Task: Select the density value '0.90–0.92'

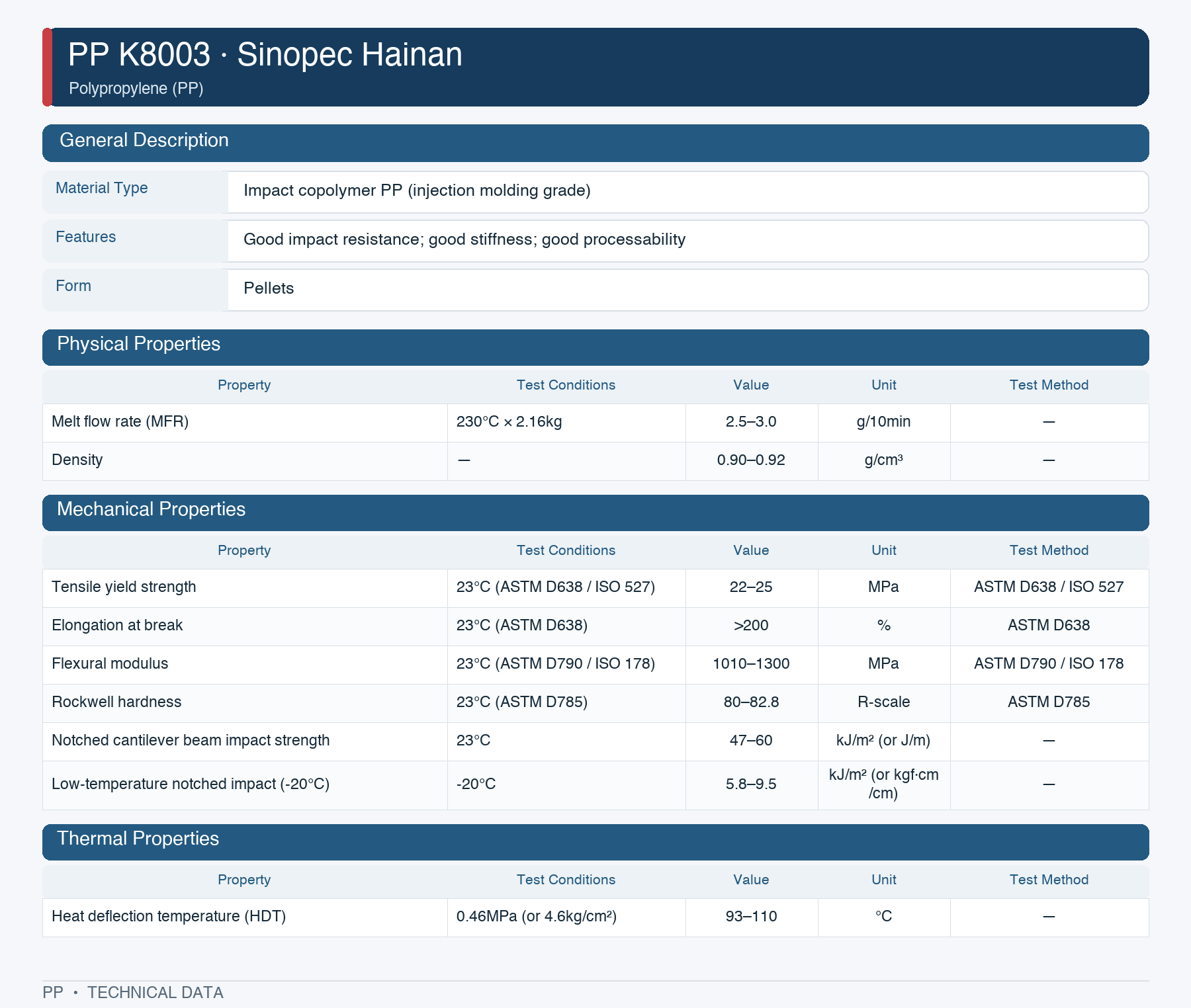Action: point(751,460)
